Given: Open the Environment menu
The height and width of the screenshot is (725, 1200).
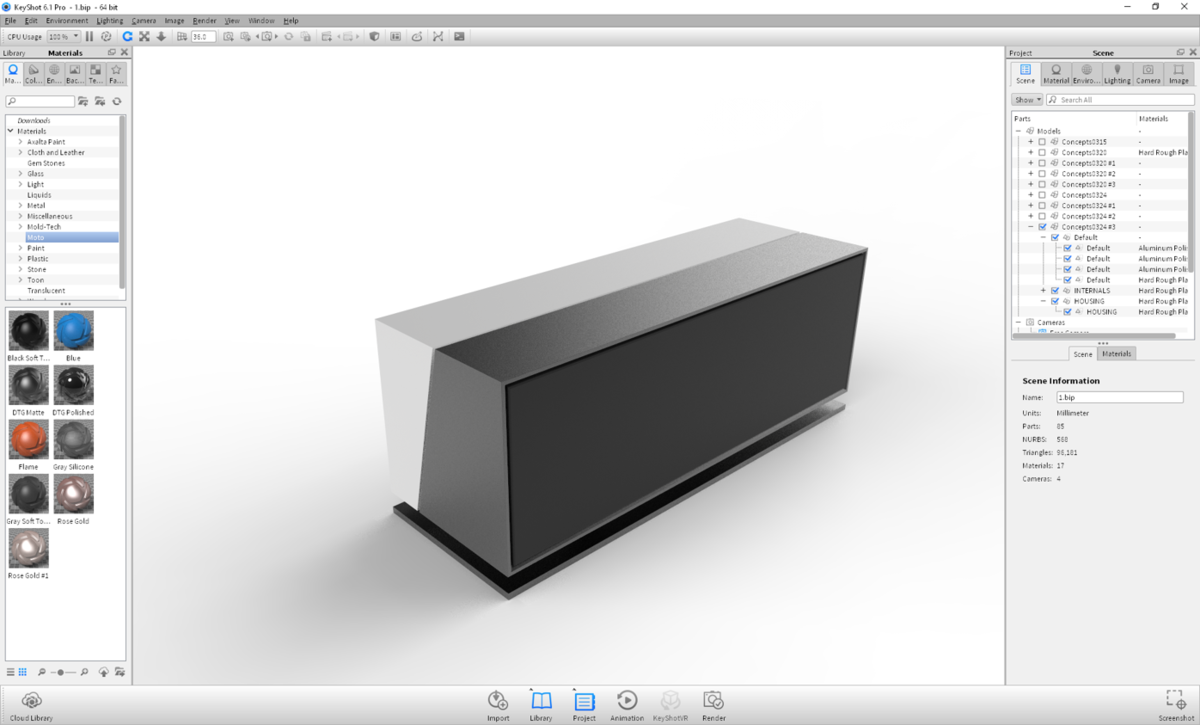Looking at the screenshot, I should tap(66, 20).
